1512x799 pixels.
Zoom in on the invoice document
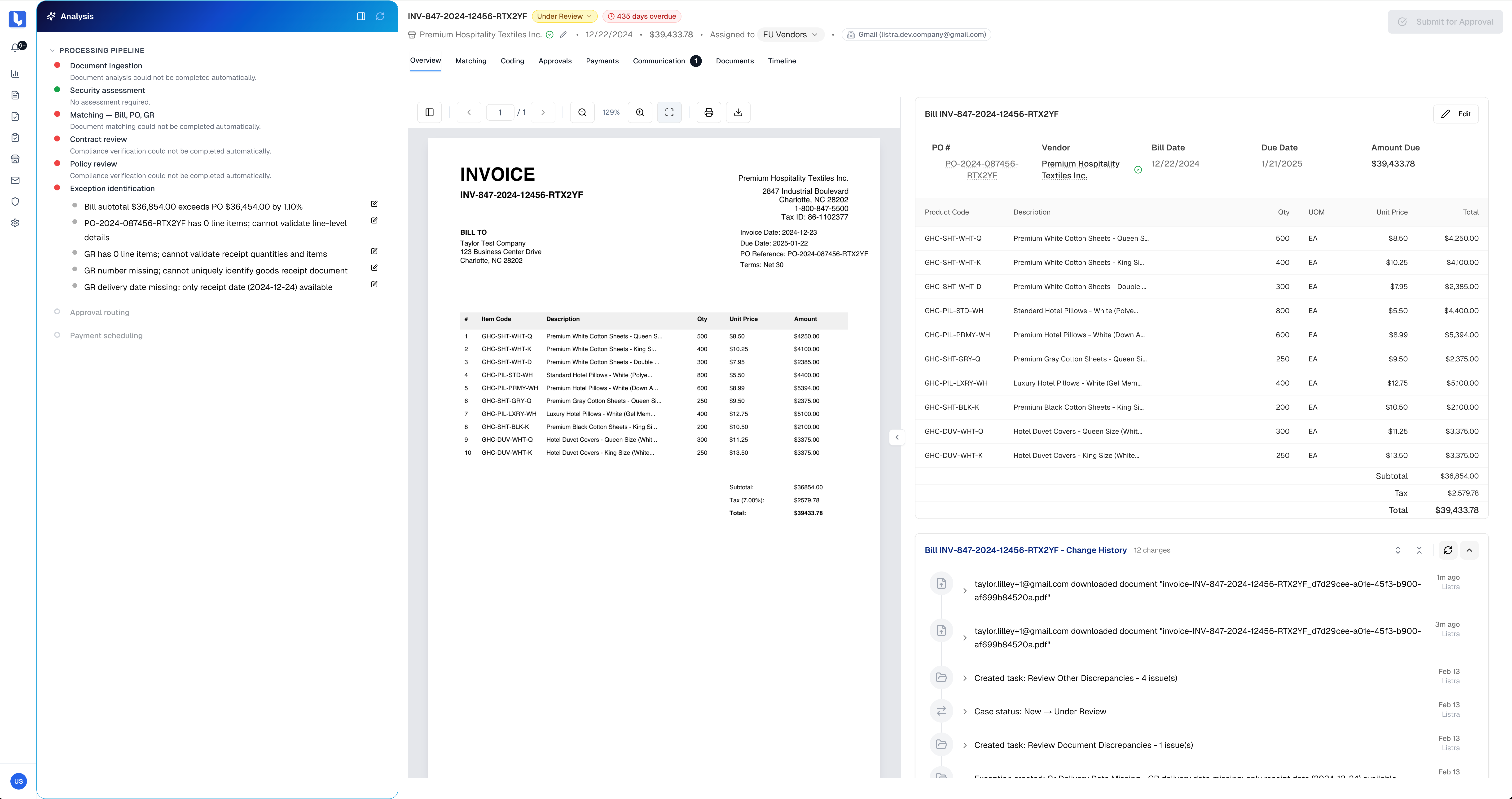(x=640, y=112)
